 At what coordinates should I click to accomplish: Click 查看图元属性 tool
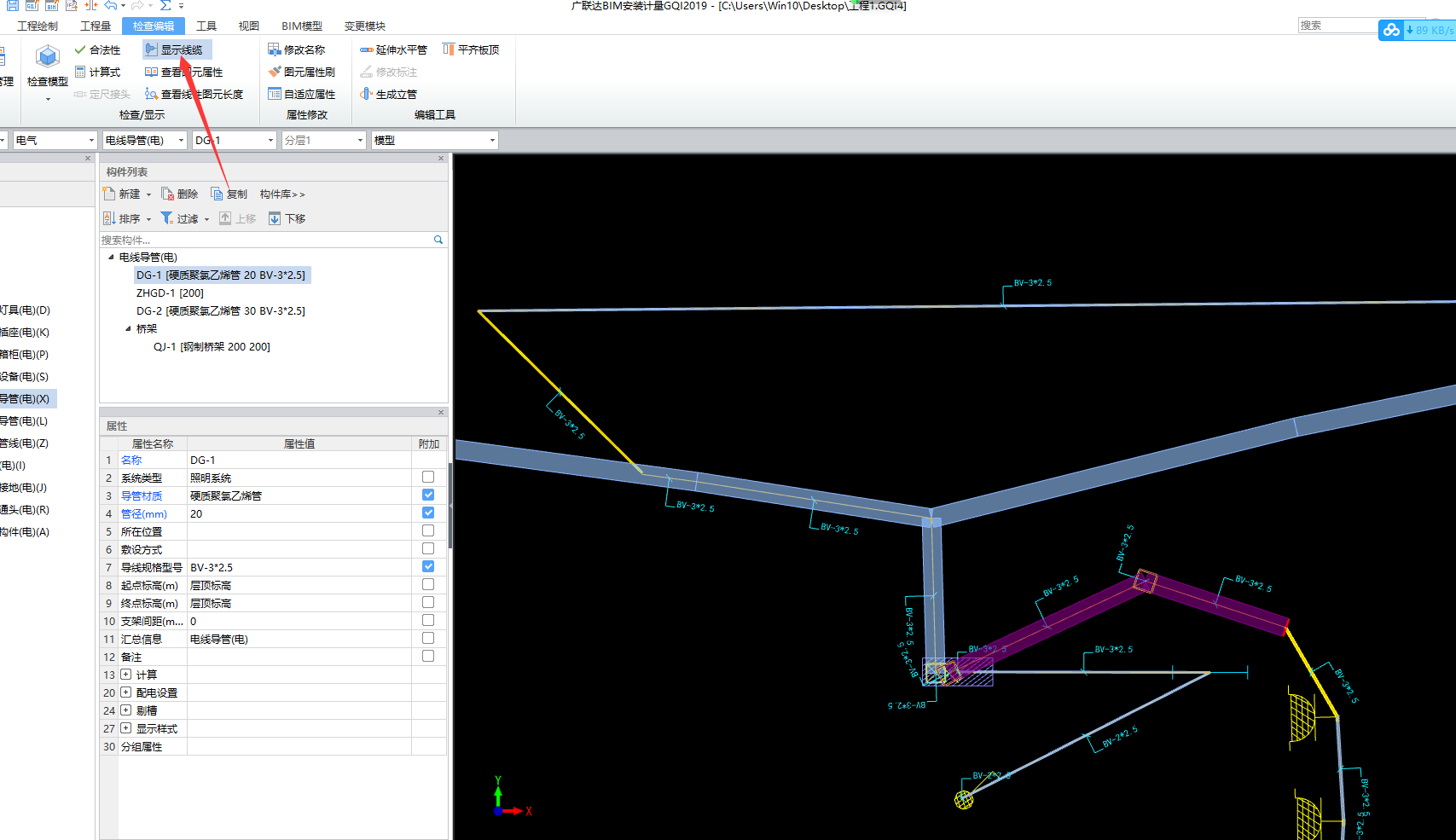(184, 72)
